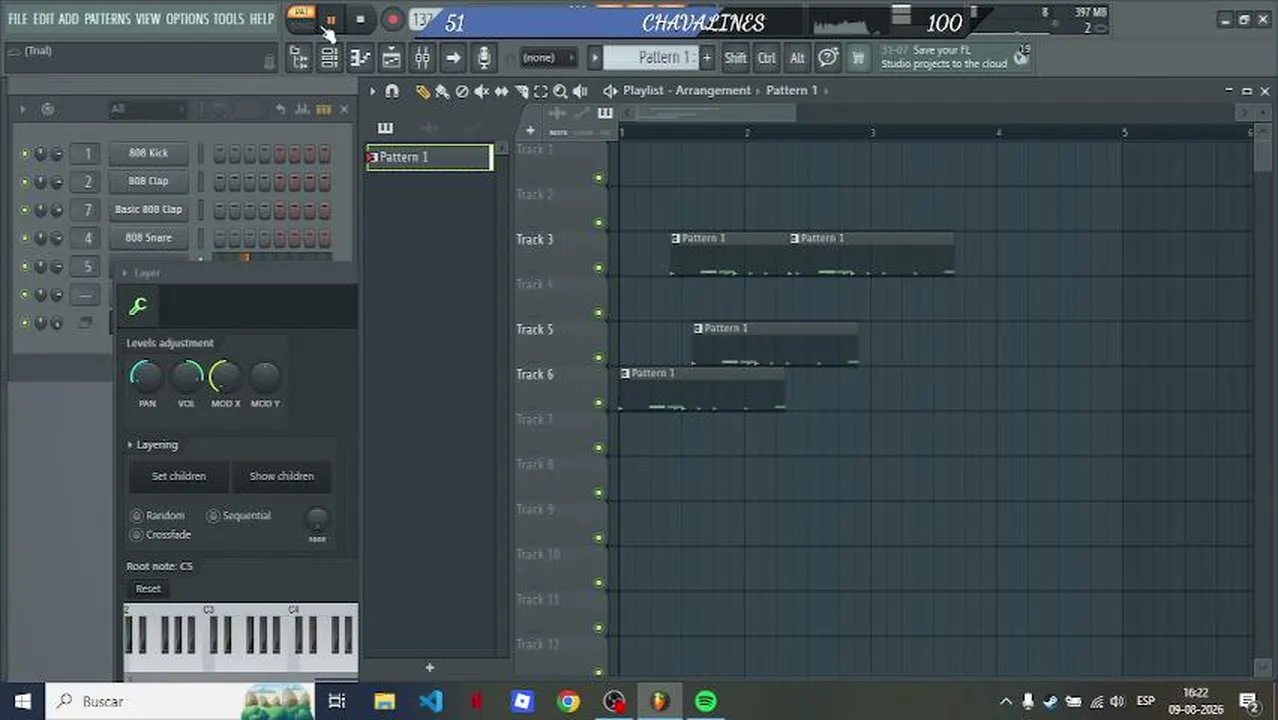Image resolution: width=1278 pixels, height=720 pixels.
Task: Click the 808 Kick channel button
Action: [148, 153]
